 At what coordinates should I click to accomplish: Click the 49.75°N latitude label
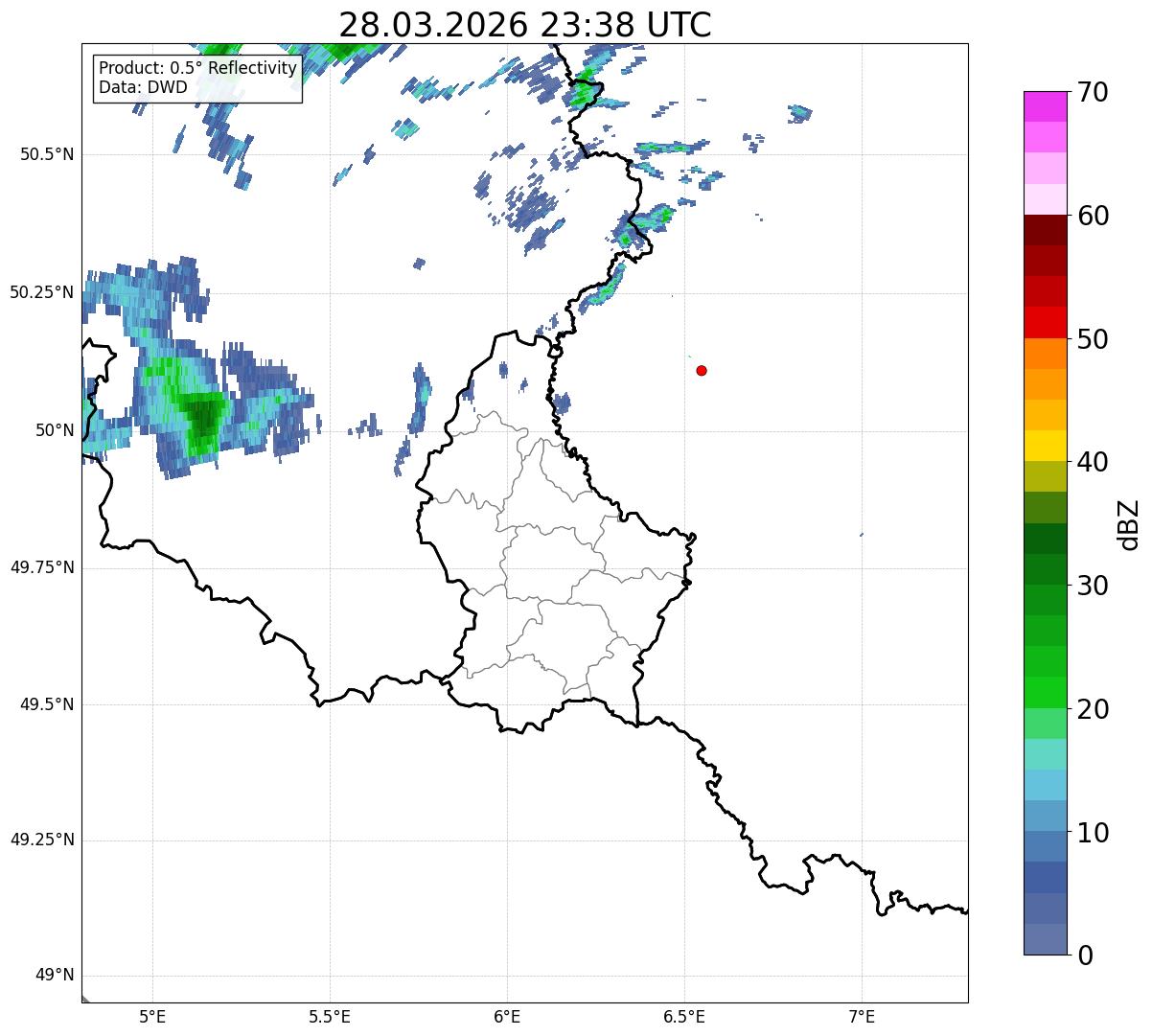click(x=41, y=567)
